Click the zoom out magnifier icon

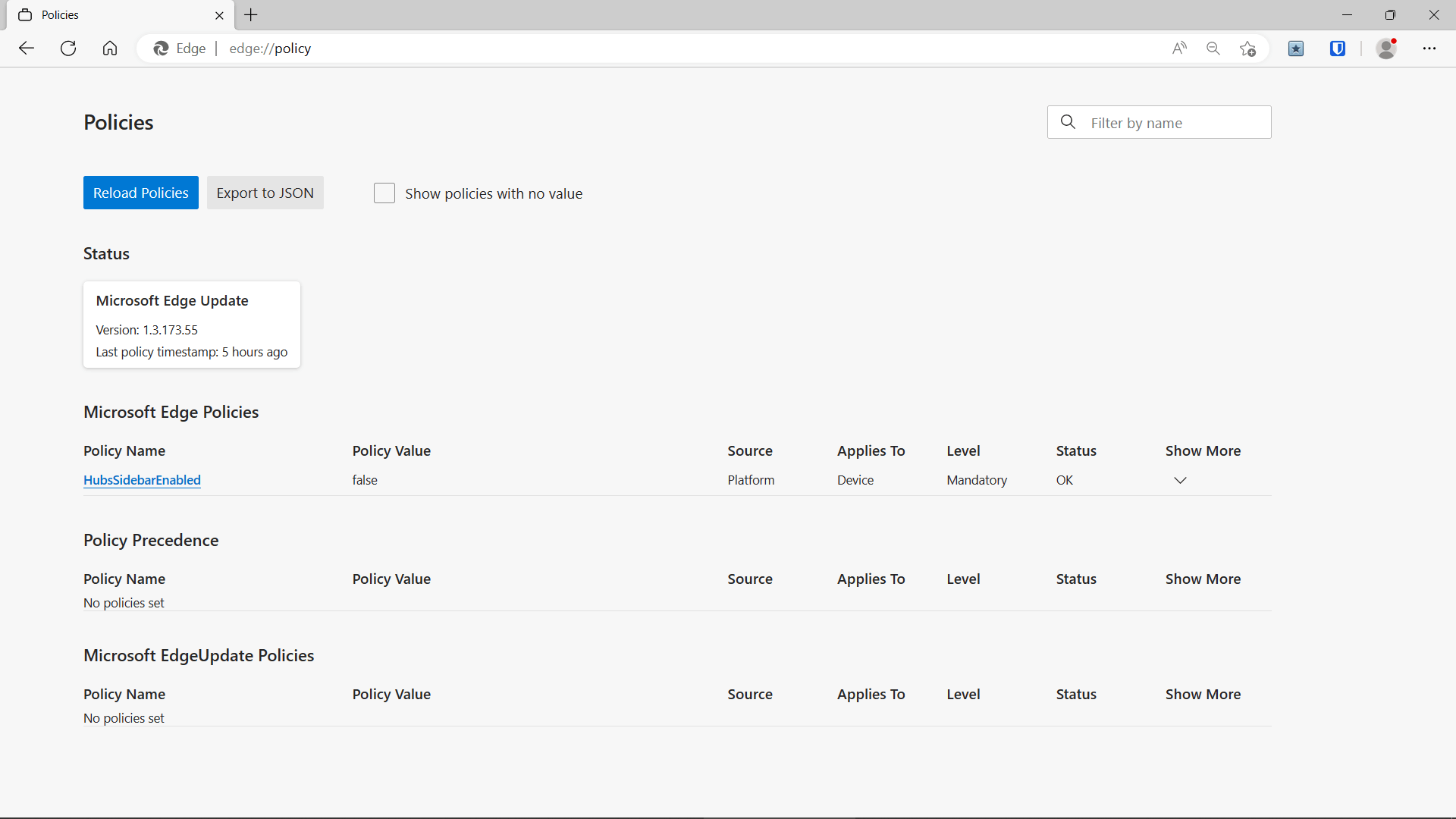(1213, 49)
